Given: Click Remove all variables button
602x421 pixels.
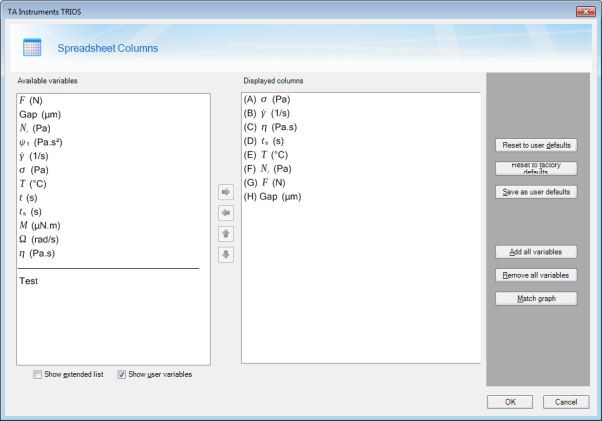Looking at the screenshot, I should coord(536,275).
